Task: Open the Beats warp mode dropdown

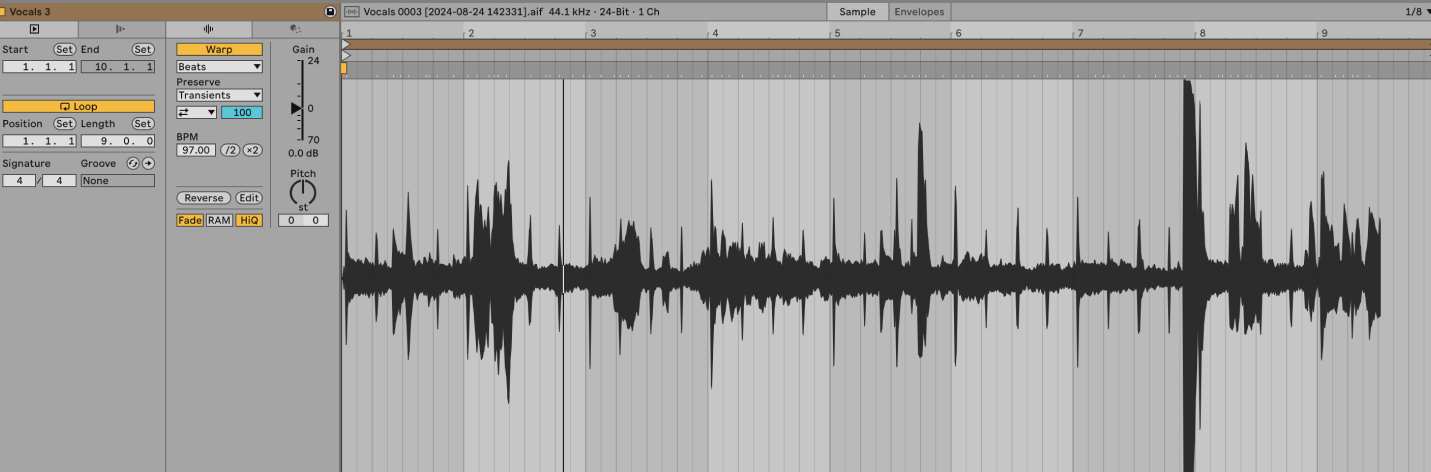Action: click(219, 67)
